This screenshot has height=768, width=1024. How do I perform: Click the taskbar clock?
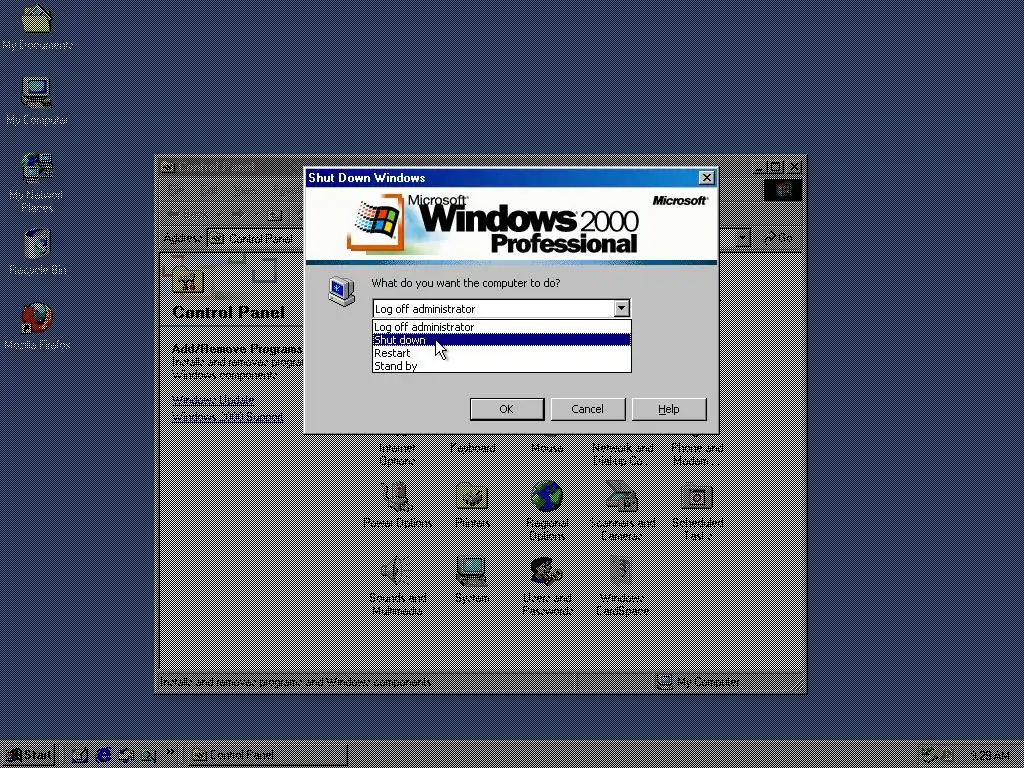(990, 756)
